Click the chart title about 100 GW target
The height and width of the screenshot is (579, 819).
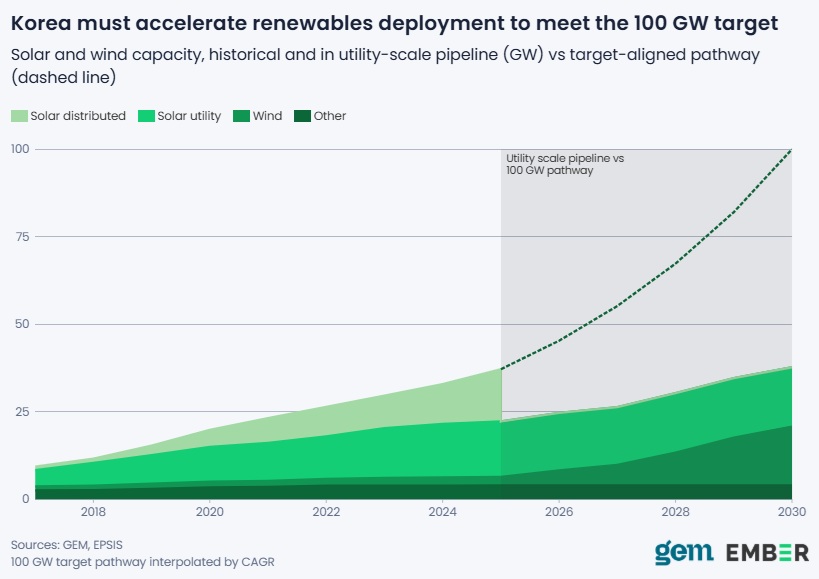[394, 23]
